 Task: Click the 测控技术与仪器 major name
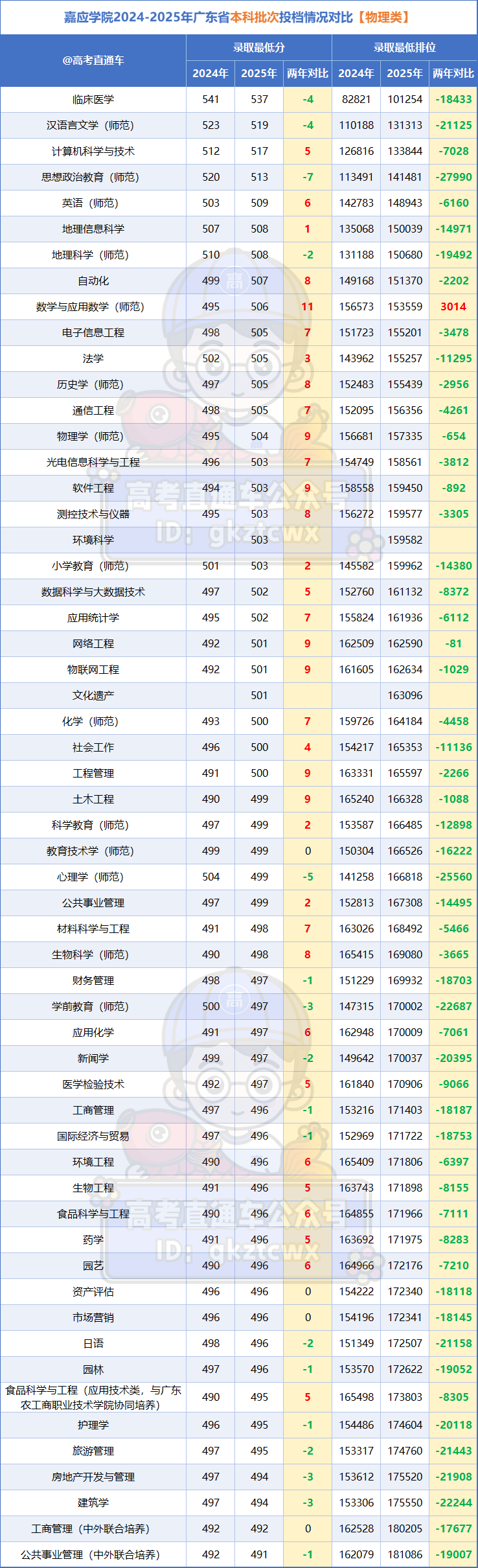coord(93,514)
